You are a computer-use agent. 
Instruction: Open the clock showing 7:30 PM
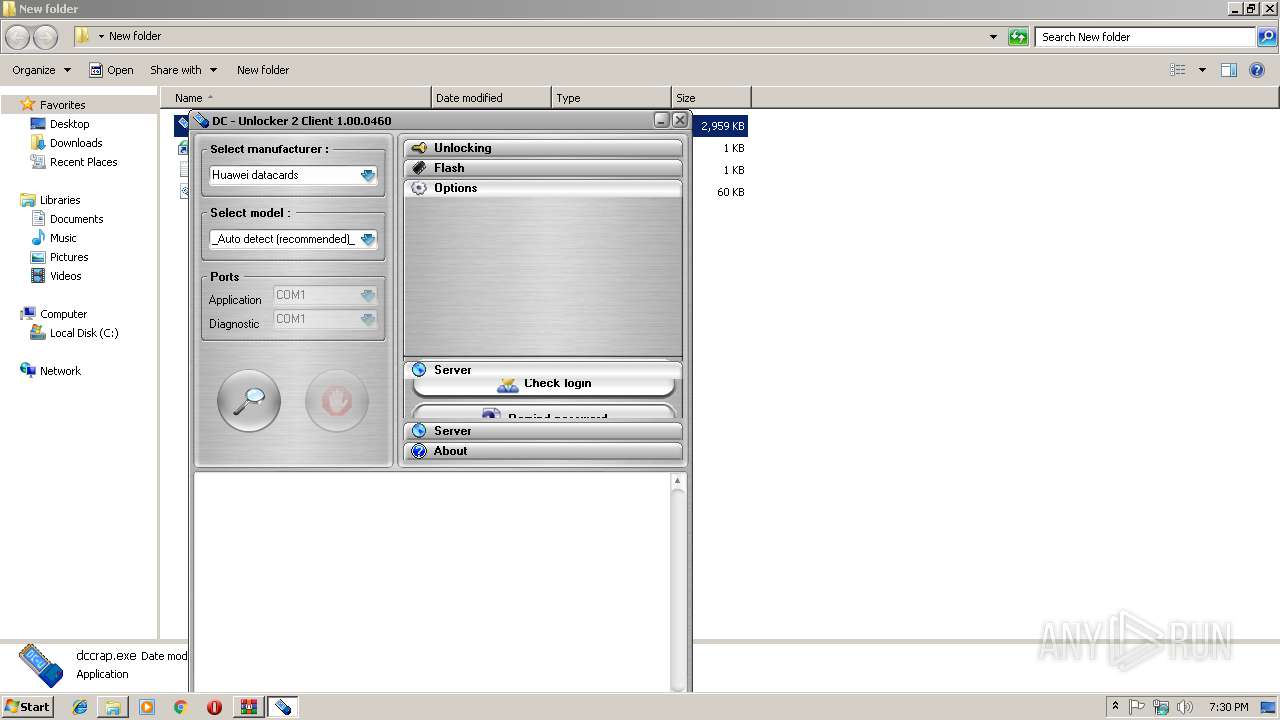click(1228, 707)
